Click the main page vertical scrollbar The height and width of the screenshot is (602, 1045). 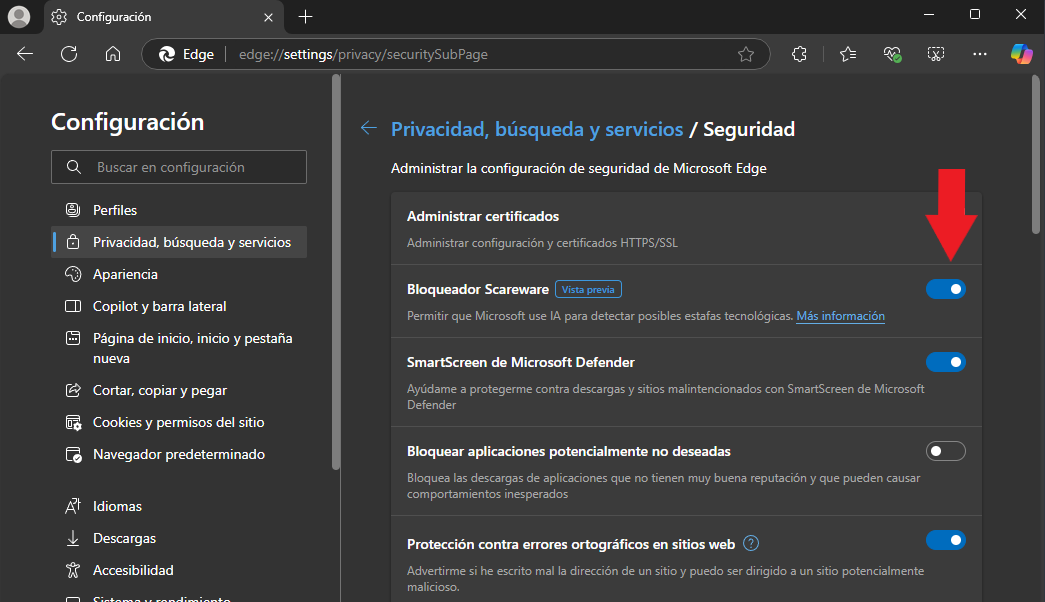click(1036, 157)
